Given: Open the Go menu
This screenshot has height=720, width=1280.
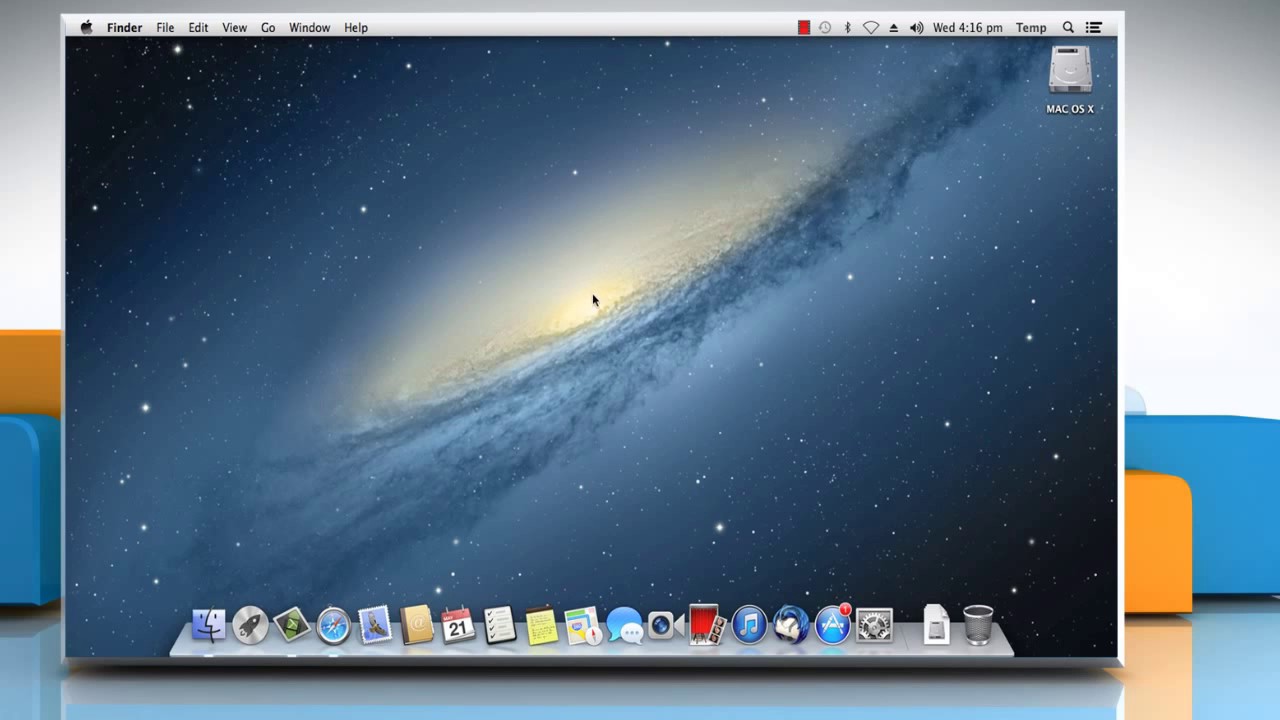Looking at the screenshot, I should [x=268, y=28].
